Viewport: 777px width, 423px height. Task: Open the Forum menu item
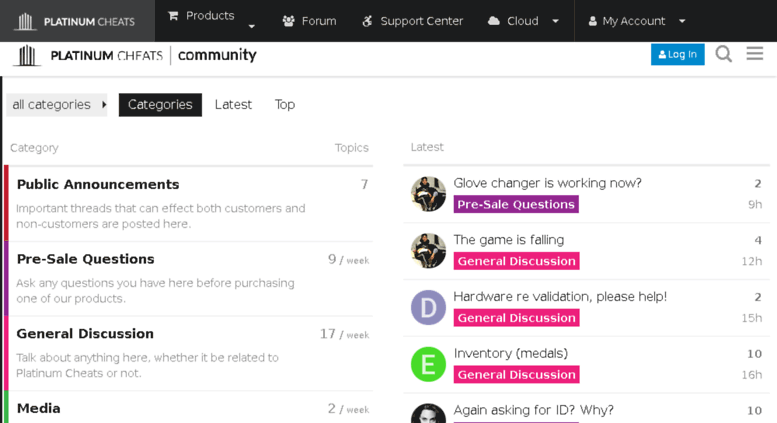click(319, 21)
